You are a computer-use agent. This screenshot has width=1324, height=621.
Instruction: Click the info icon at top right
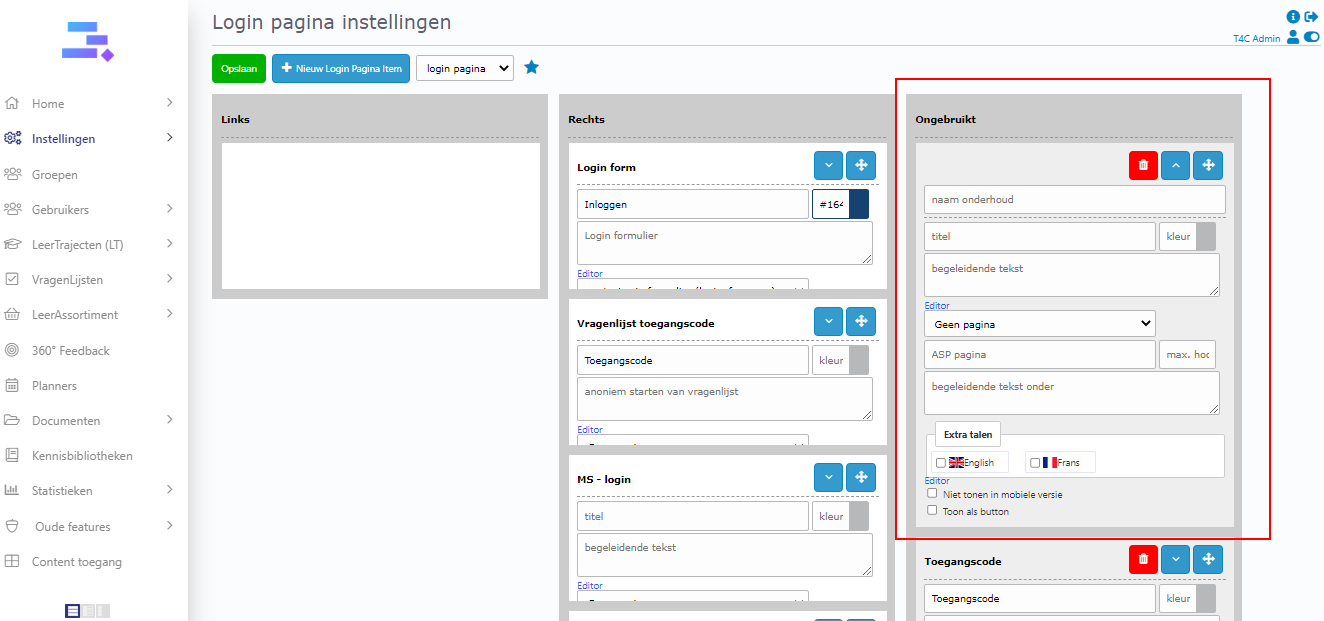(1293, 17)
